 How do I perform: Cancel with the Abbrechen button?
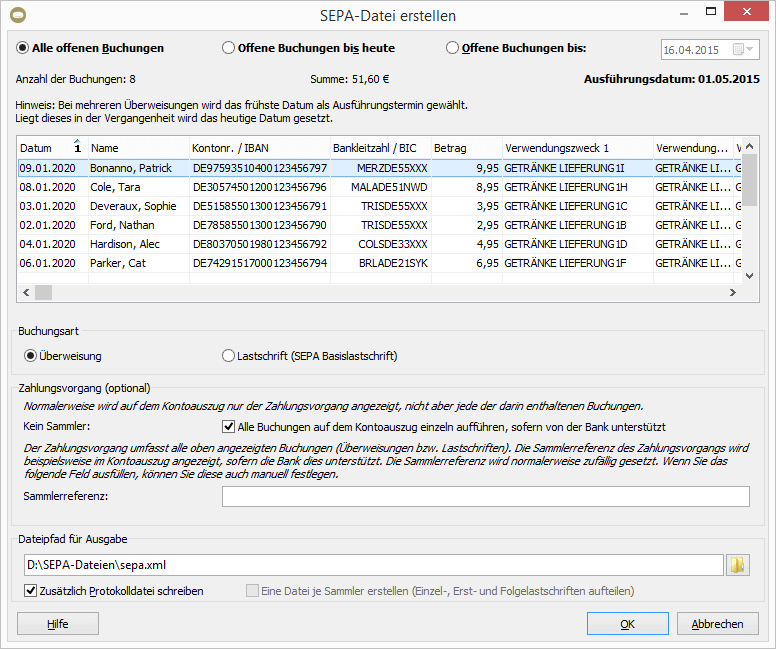717,624
